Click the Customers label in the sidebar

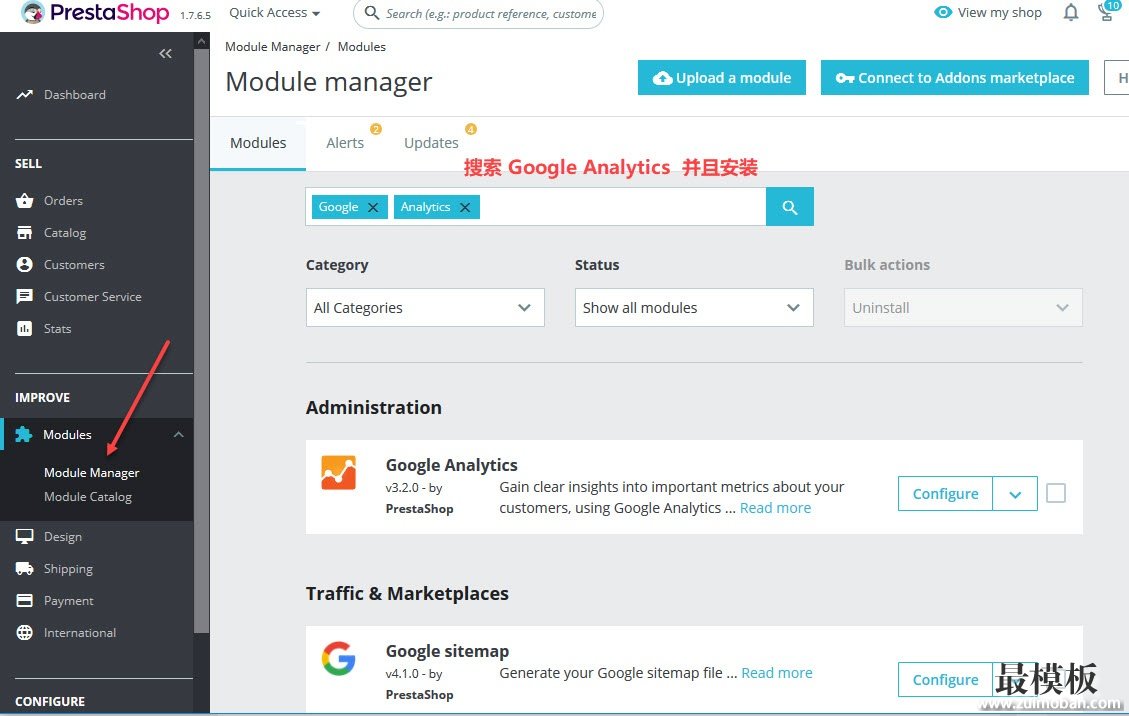coord(74,264)
